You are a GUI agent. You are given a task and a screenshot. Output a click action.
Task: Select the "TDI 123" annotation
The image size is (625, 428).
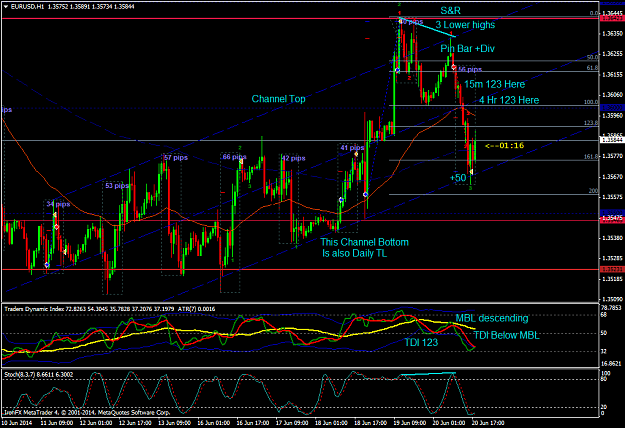421,342
